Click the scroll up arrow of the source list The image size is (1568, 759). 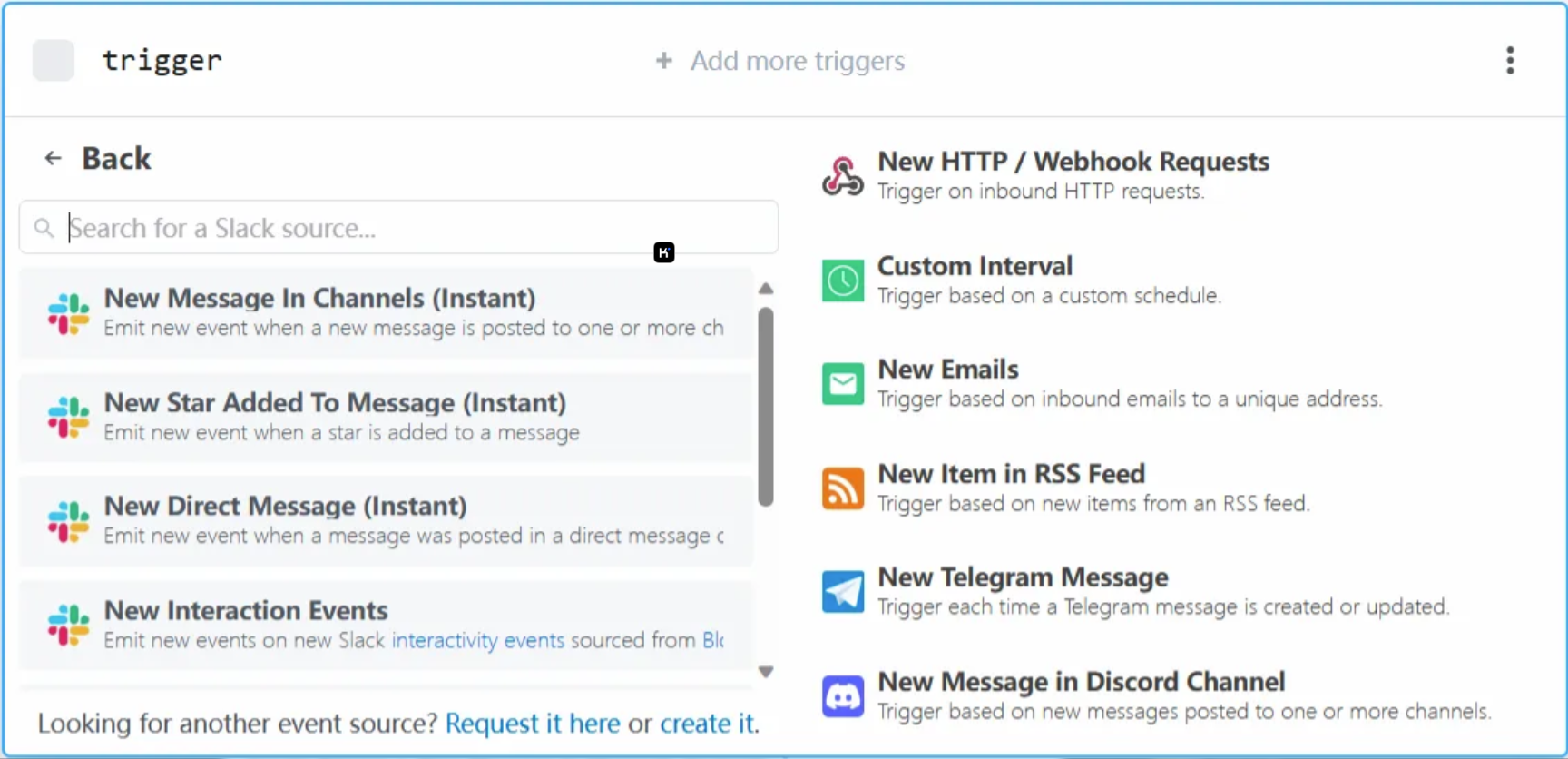point(766,289)
